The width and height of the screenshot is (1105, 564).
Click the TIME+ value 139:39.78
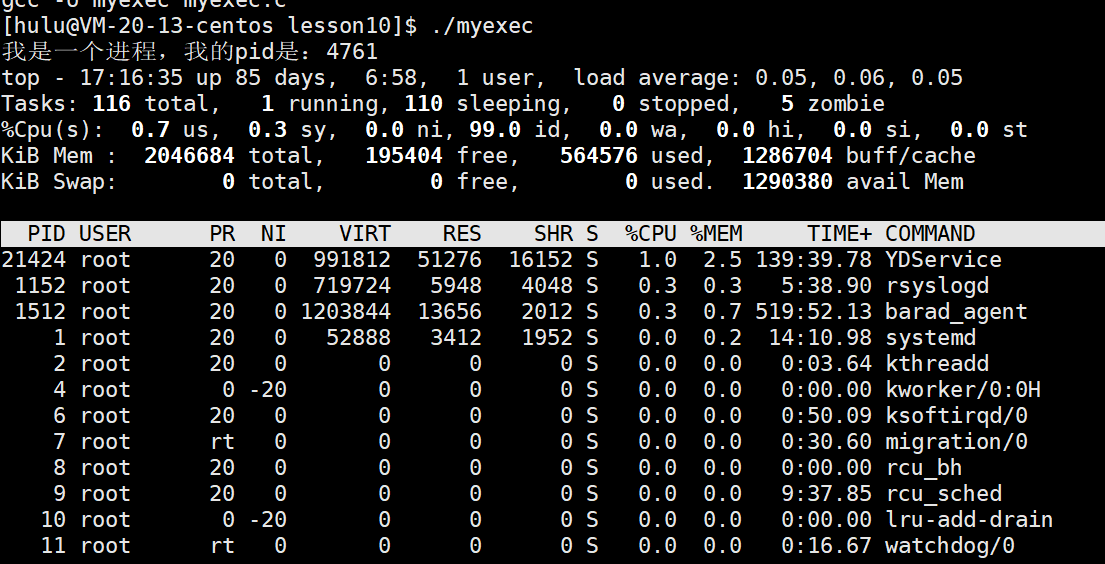[813, 259]
